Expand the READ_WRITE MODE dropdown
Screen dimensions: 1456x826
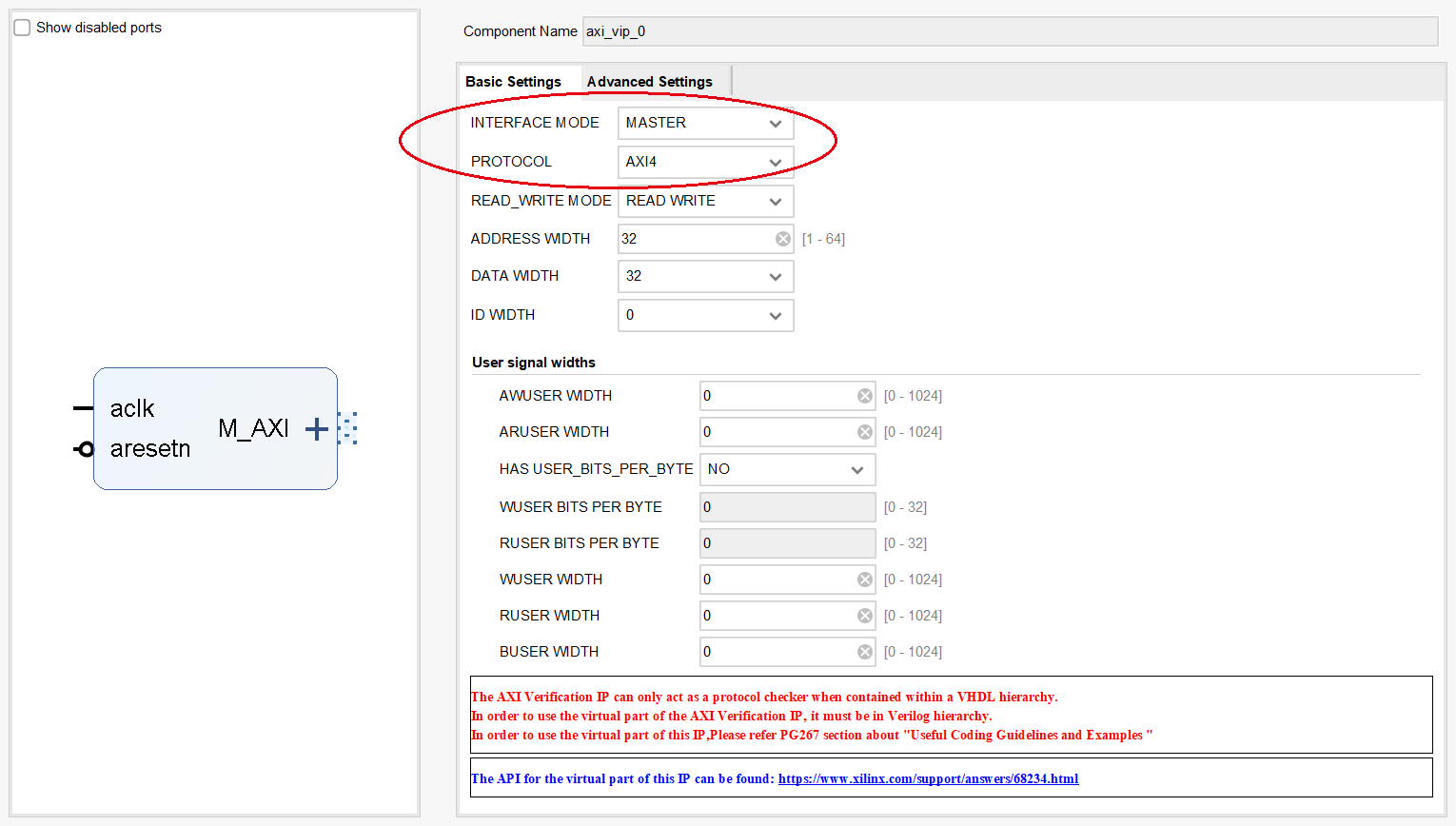coord(705,201)
